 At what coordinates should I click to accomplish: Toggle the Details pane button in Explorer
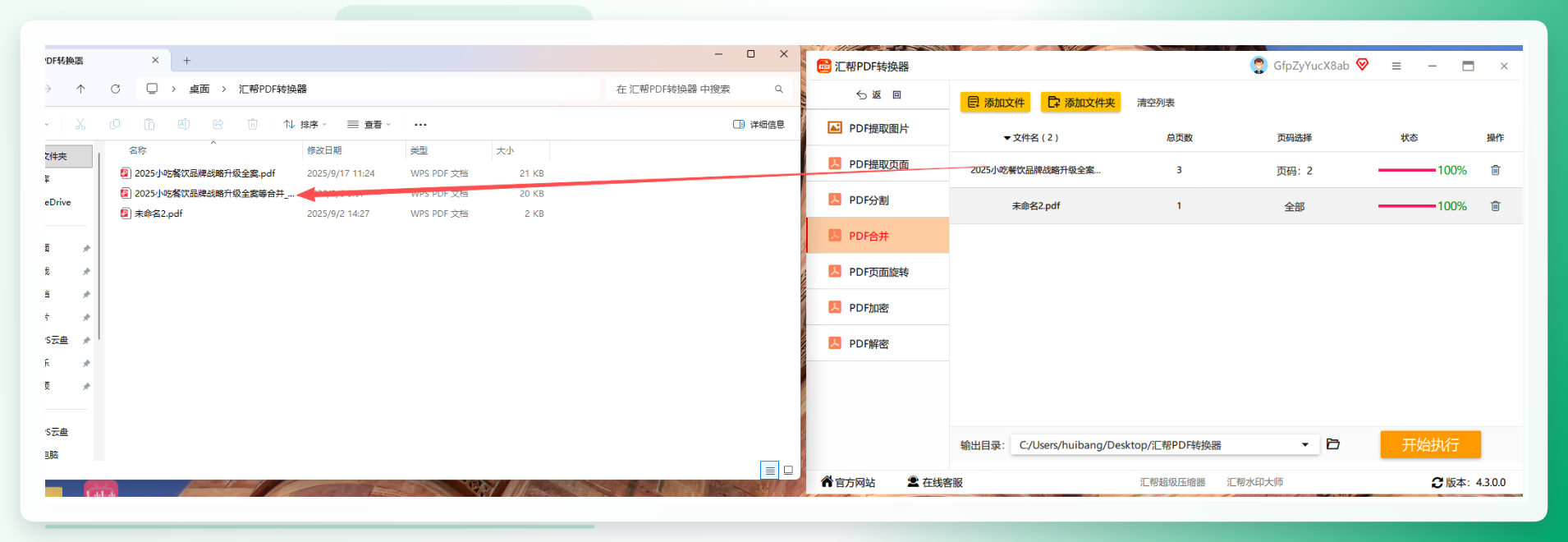click(x=759, y=125)
